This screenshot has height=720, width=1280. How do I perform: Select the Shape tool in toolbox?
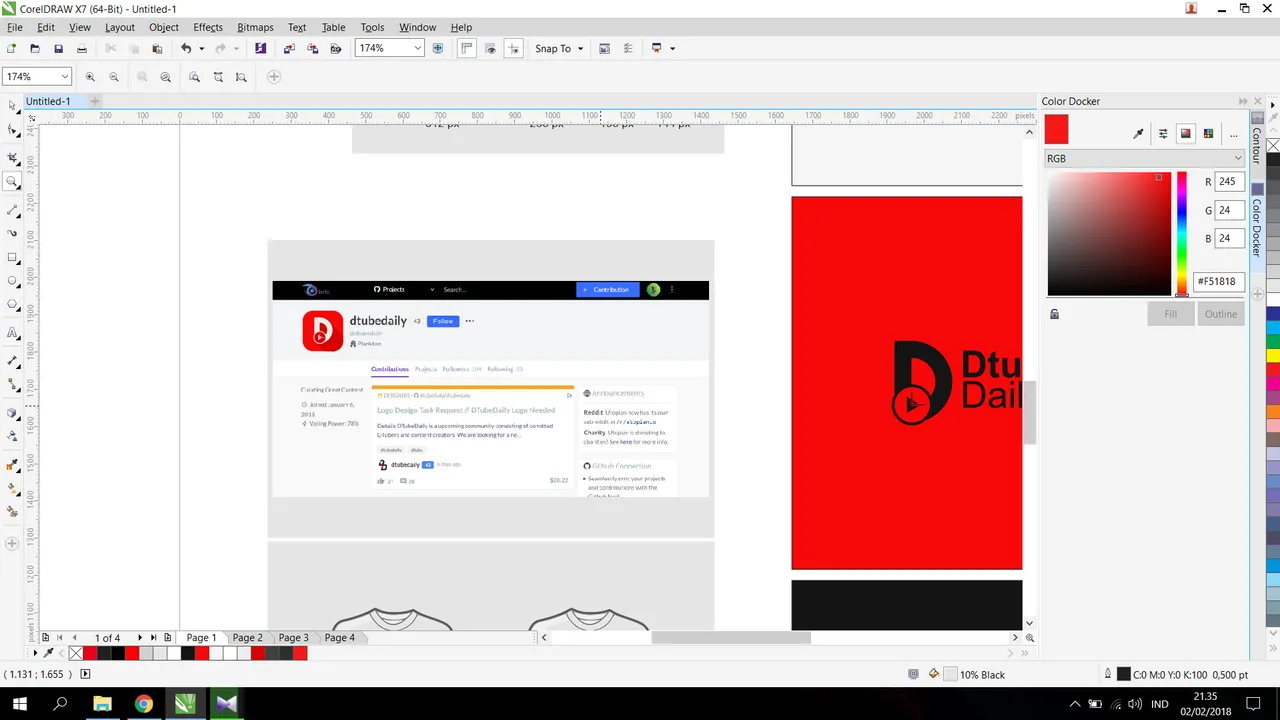tap(12, 130)
